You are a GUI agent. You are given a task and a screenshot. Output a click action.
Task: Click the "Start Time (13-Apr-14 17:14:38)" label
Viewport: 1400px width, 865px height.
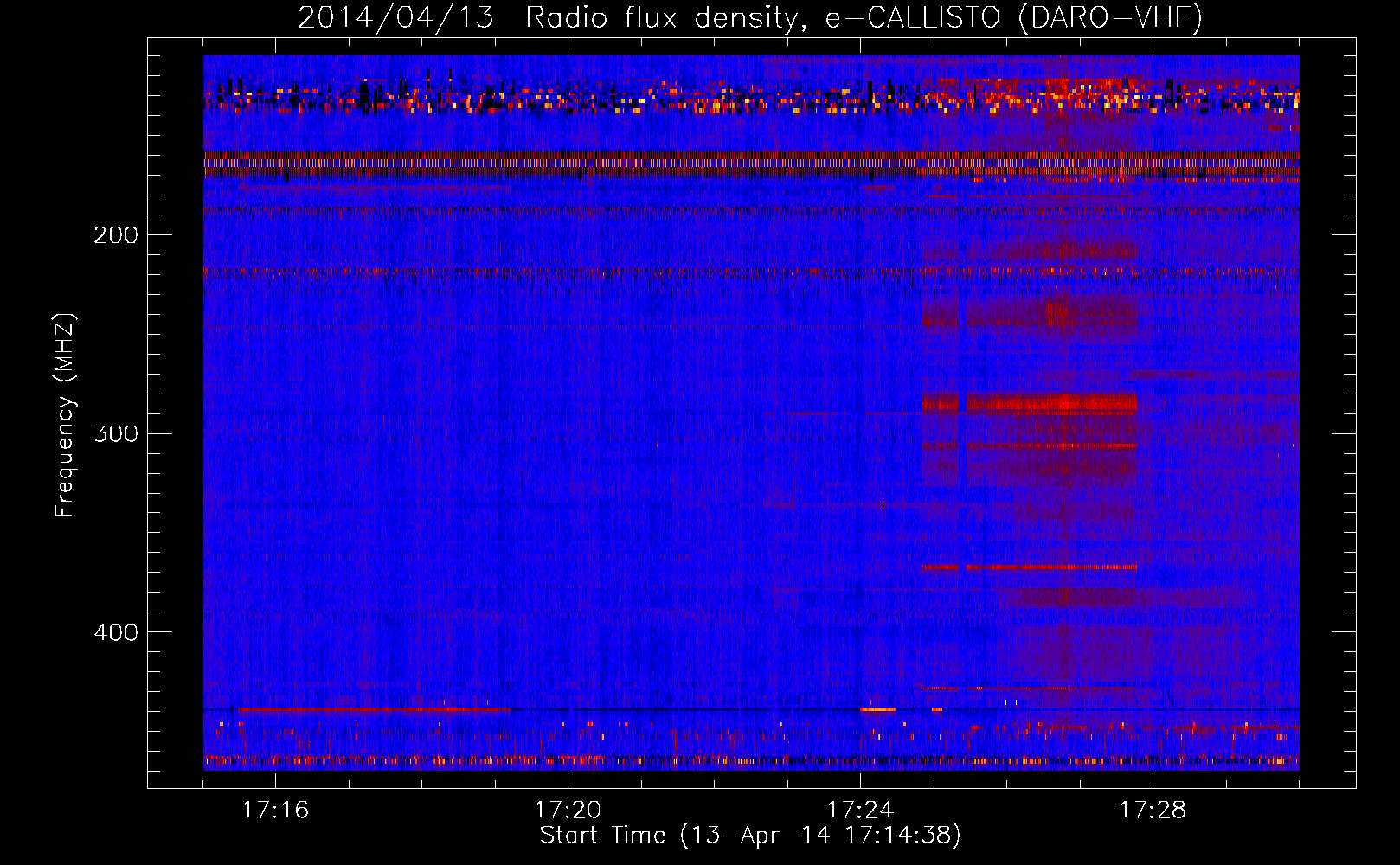[x=750, y=836]
